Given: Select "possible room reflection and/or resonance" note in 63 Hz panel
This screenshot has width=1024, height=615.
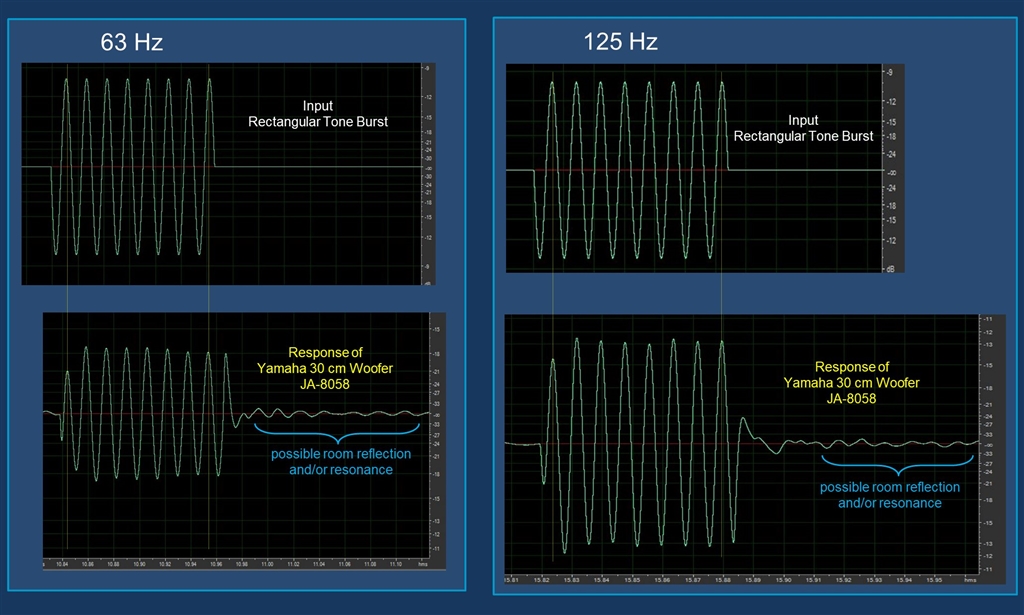Looking at the screenshot, I should [341, 462].
